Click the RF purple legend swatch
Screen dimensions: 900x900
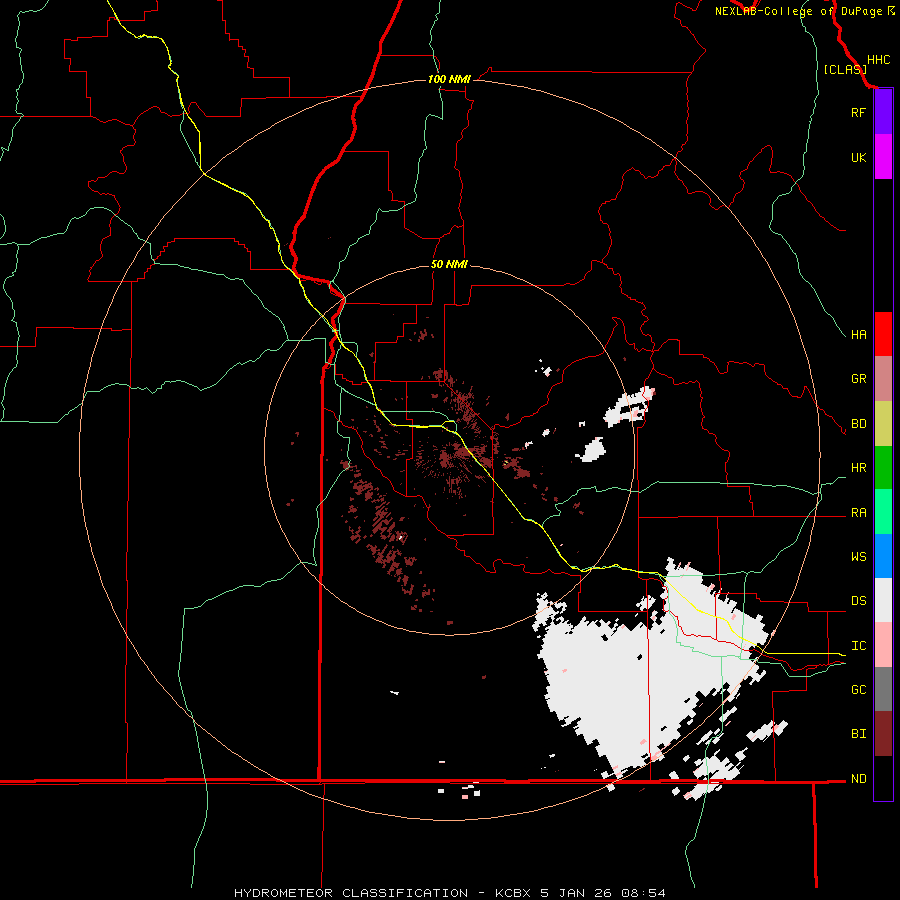tap(883, 112)
